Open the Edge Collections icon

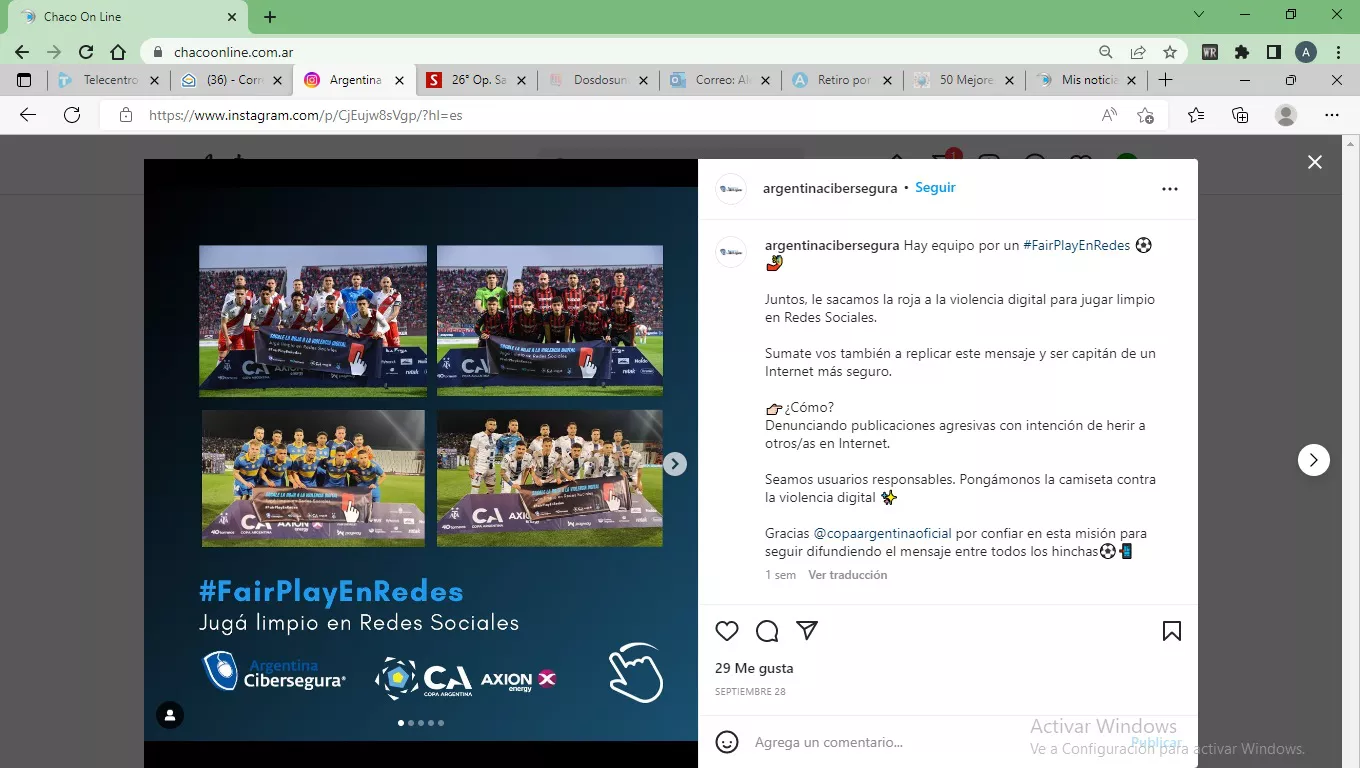click(1240, 115)
